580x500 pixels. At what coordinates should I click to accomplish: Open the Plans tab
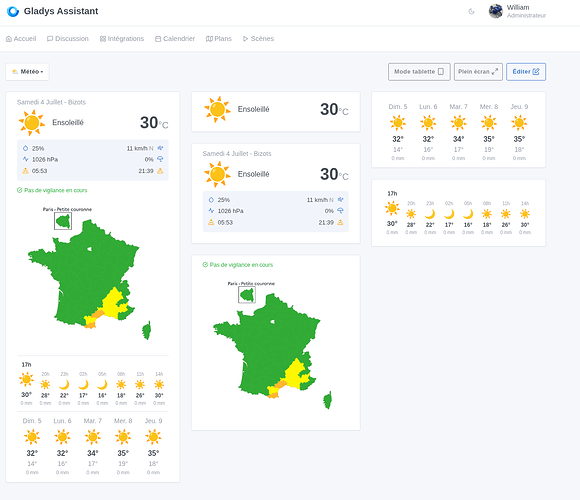click(219, 39)
